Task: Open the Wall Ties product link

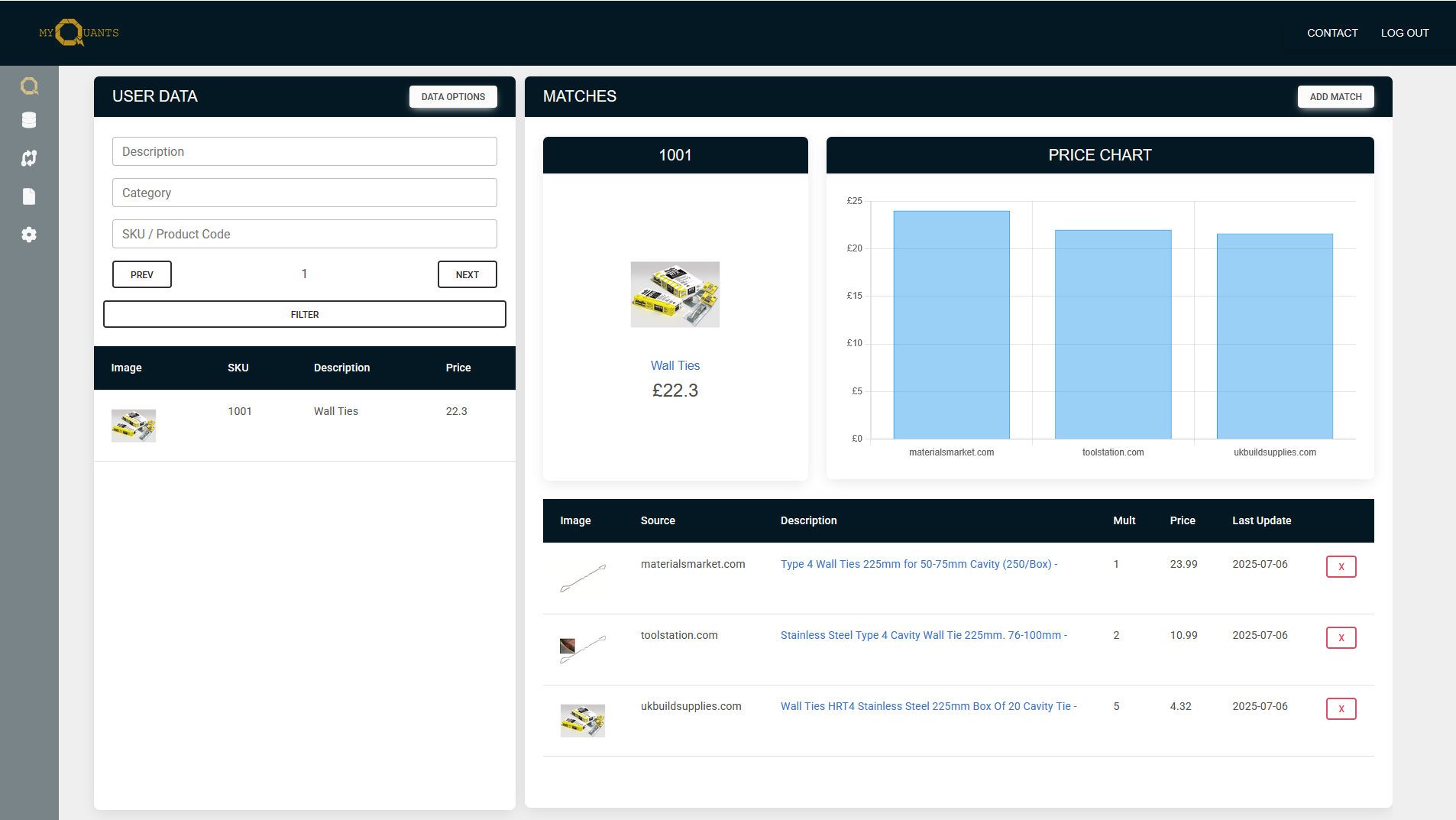Action: pos(675,365)
